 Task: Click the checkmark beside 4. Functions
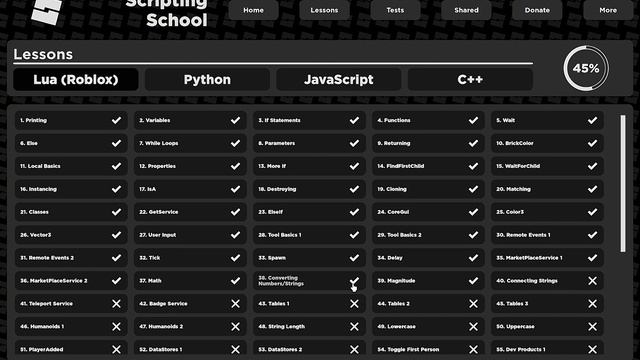point(473,120)
